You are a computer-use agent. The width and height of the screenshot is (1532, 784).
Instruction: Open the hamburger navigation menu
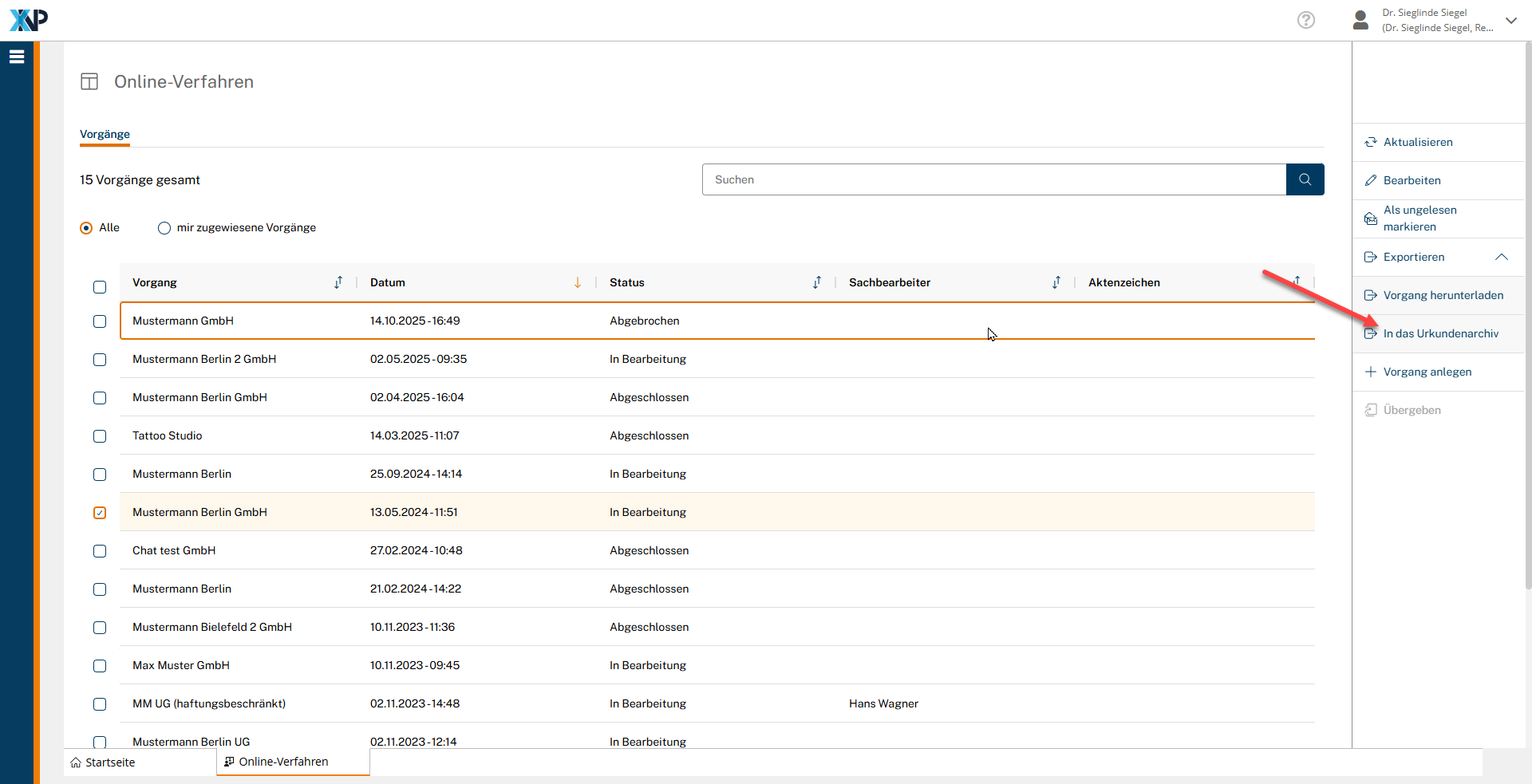click(17, 57)
